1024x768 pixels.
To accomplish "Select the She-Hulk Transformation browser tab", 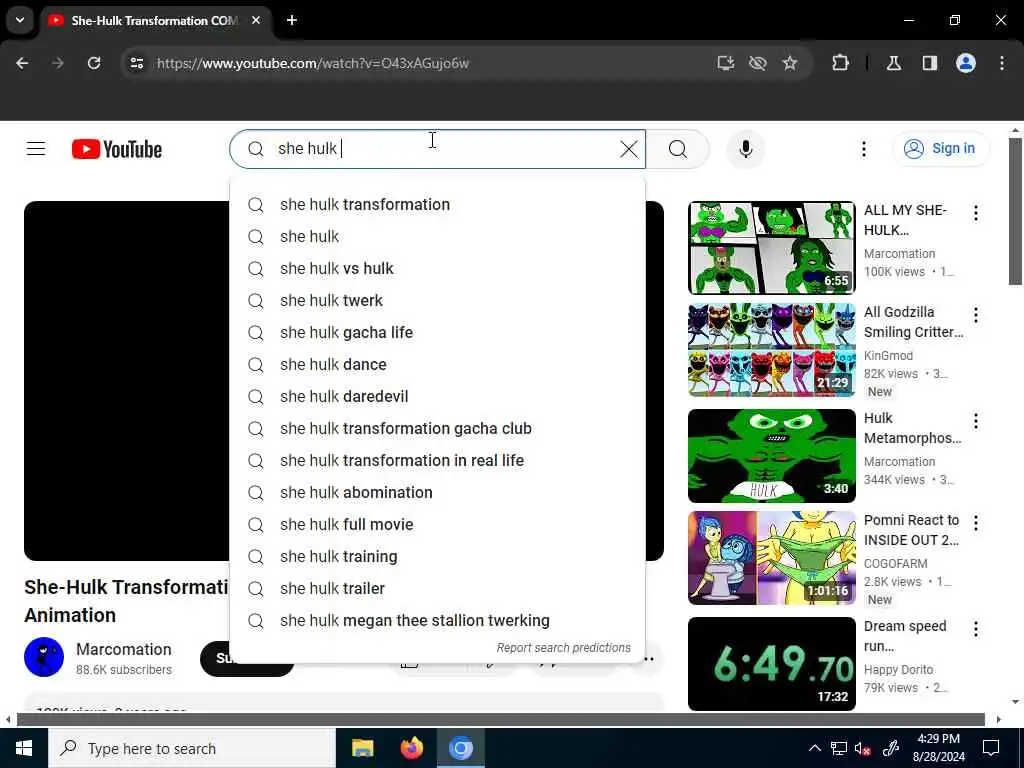I will [x=155, y=20].
